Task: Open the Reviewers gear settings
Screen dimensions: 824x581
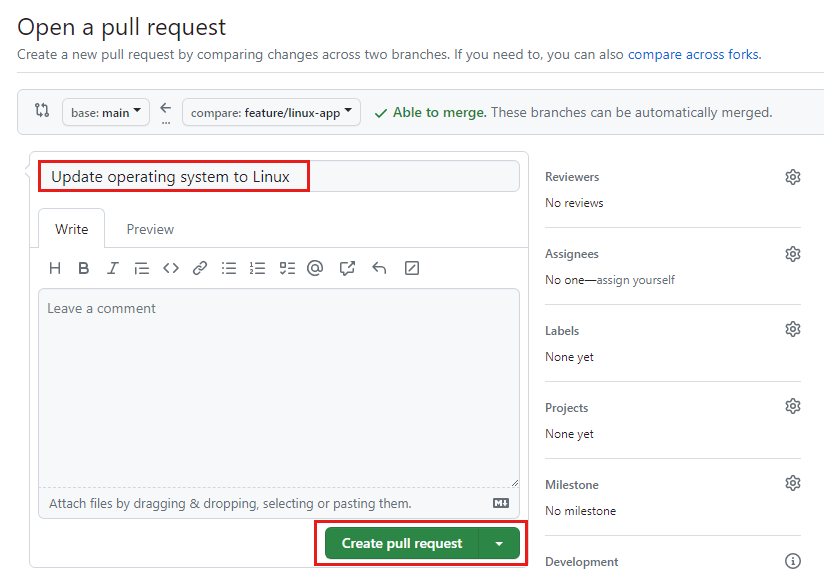Action: click(792, 177)
